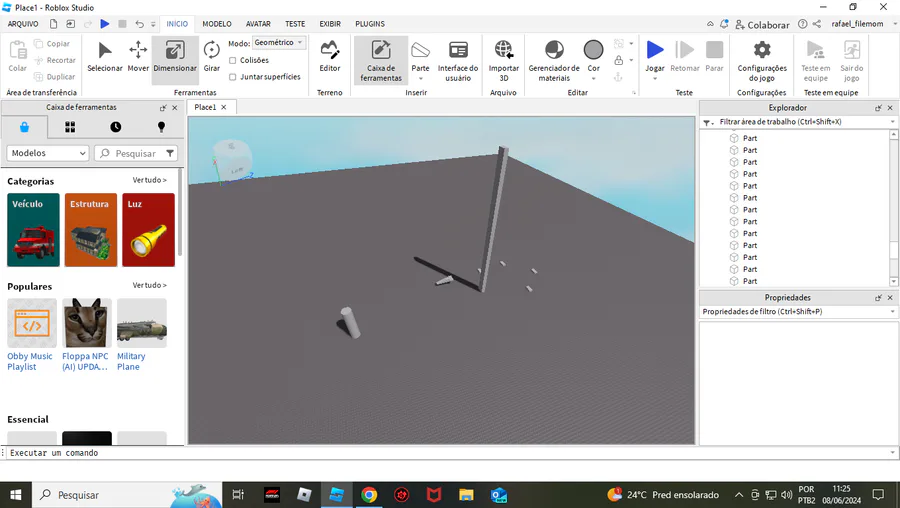Open the Estrutura category card
900x508 pixels.
pos(91,230)
